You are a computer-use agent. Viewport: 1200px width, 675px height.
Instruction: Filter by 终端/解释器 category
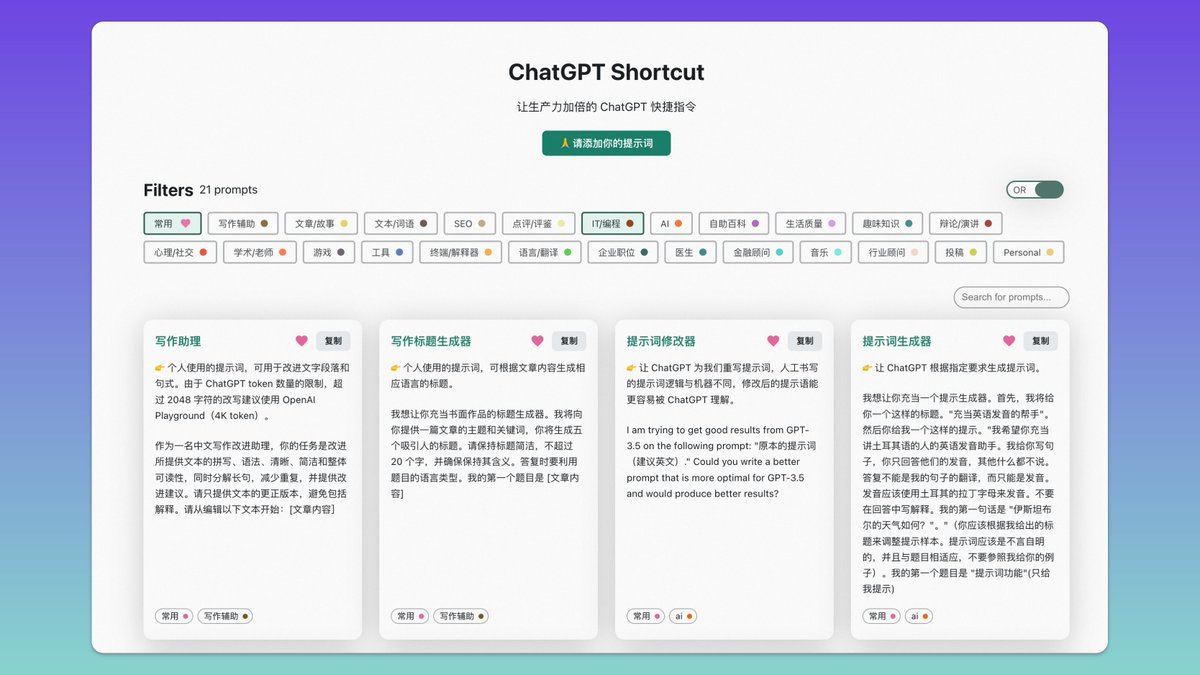[x=460, y=253]
